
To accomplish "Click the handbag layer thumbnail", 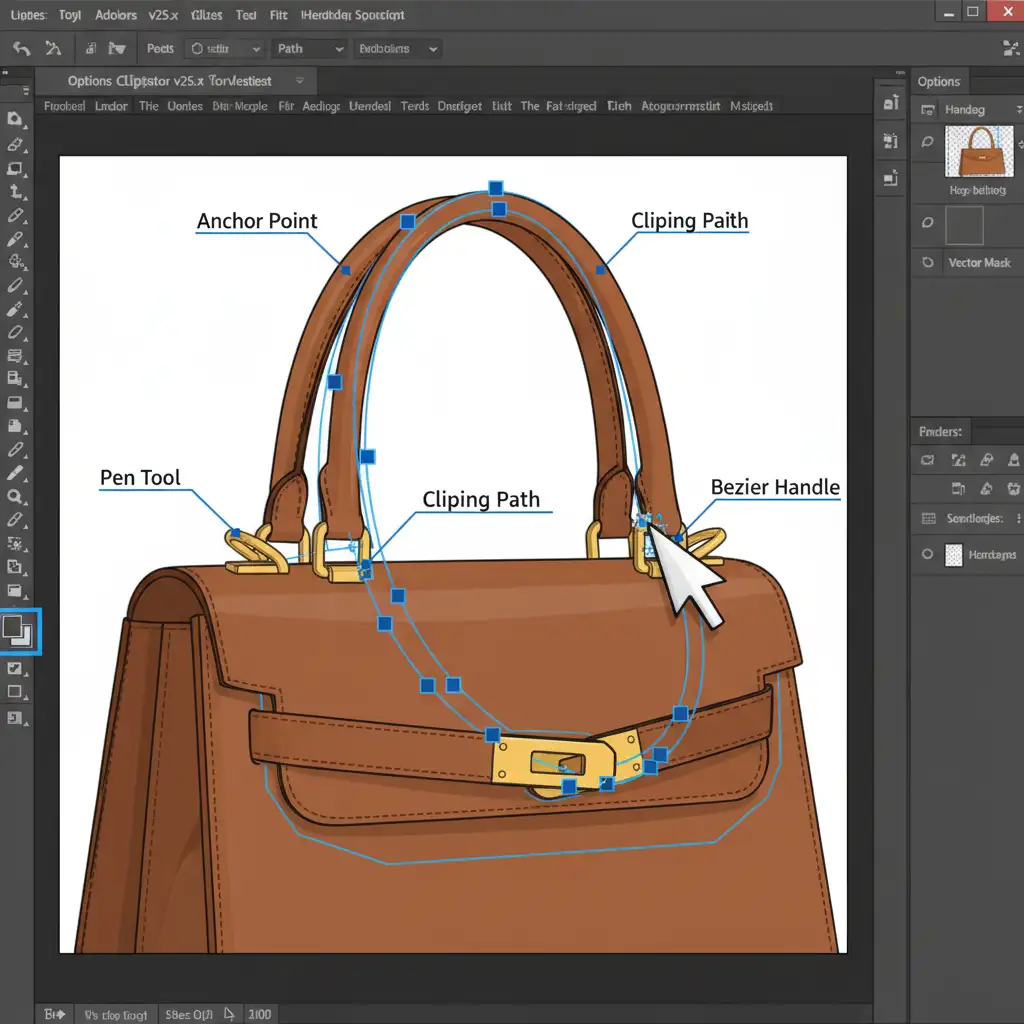I will click(979, 152).
